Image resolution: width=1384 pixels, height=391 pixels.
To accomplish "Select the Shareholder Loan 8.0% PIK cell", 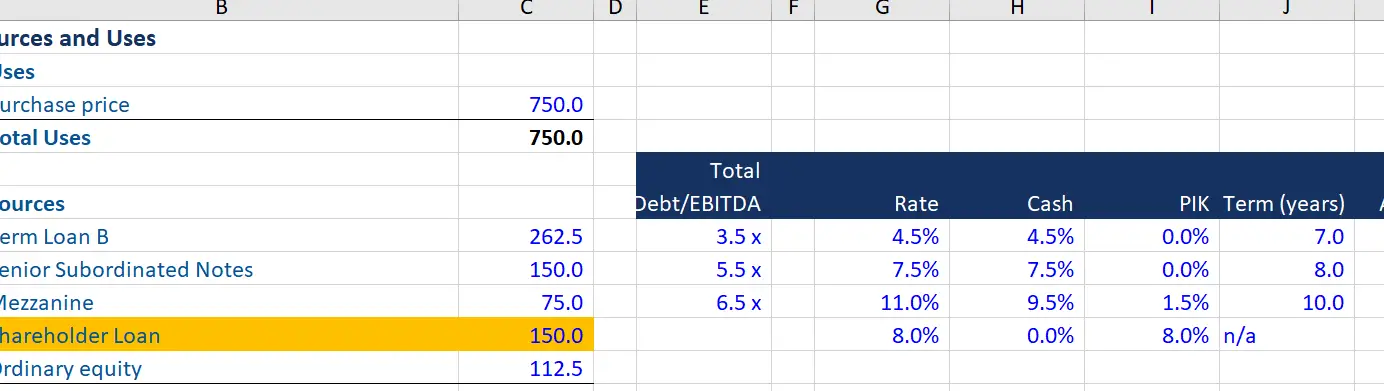I will click(1152, 335).
